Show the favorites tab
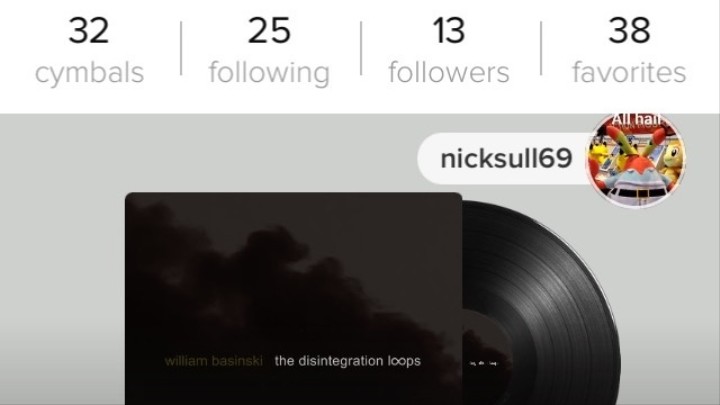The width and height of the screenshot is (720, 405). 629,51
